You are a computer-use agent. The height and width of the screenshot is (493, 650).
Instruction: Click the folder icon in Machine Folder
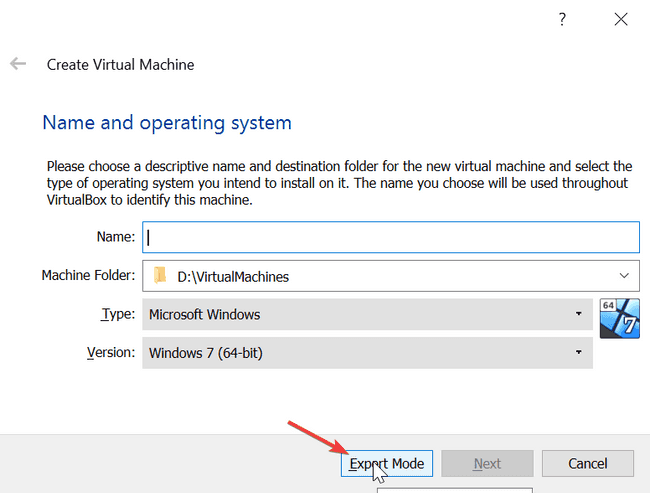tap(160, 275)
